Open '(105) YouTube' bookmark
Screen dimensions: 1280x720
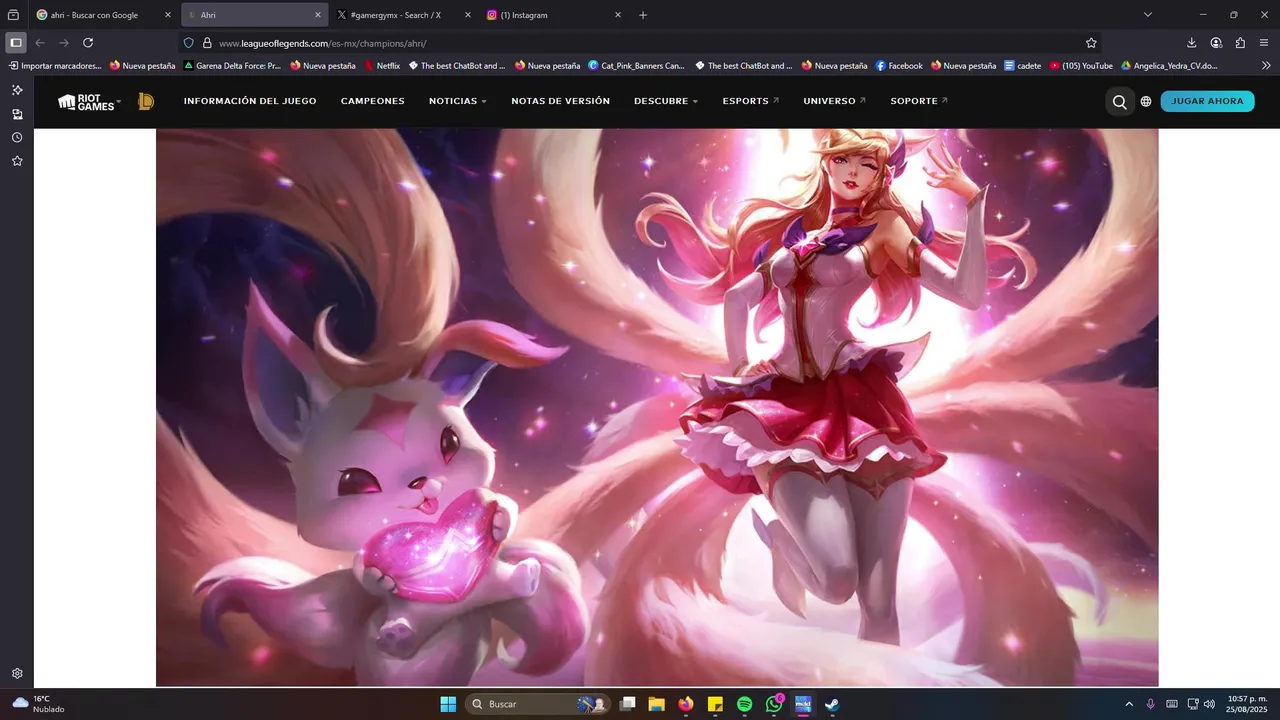1081,66
